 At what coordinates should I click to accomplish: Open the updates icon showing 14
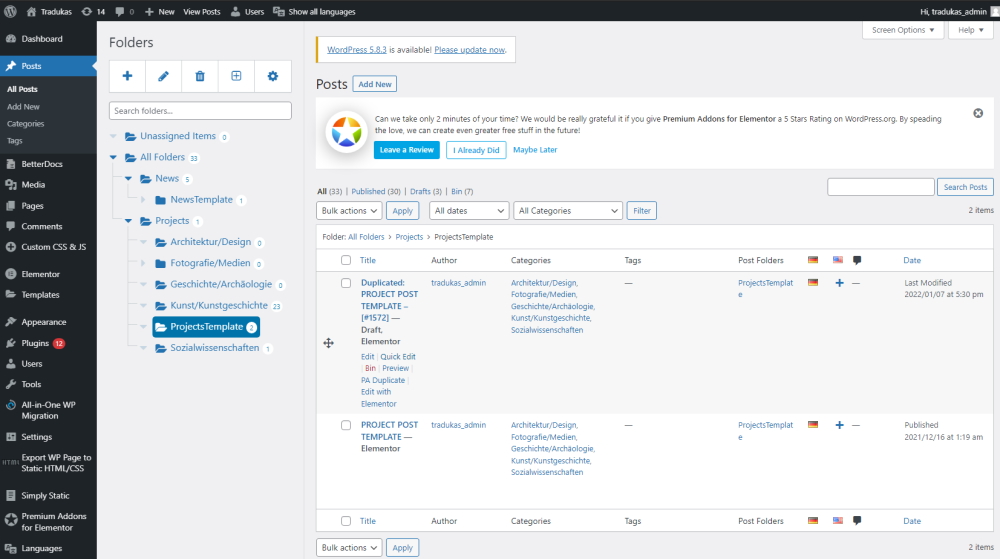92,11
